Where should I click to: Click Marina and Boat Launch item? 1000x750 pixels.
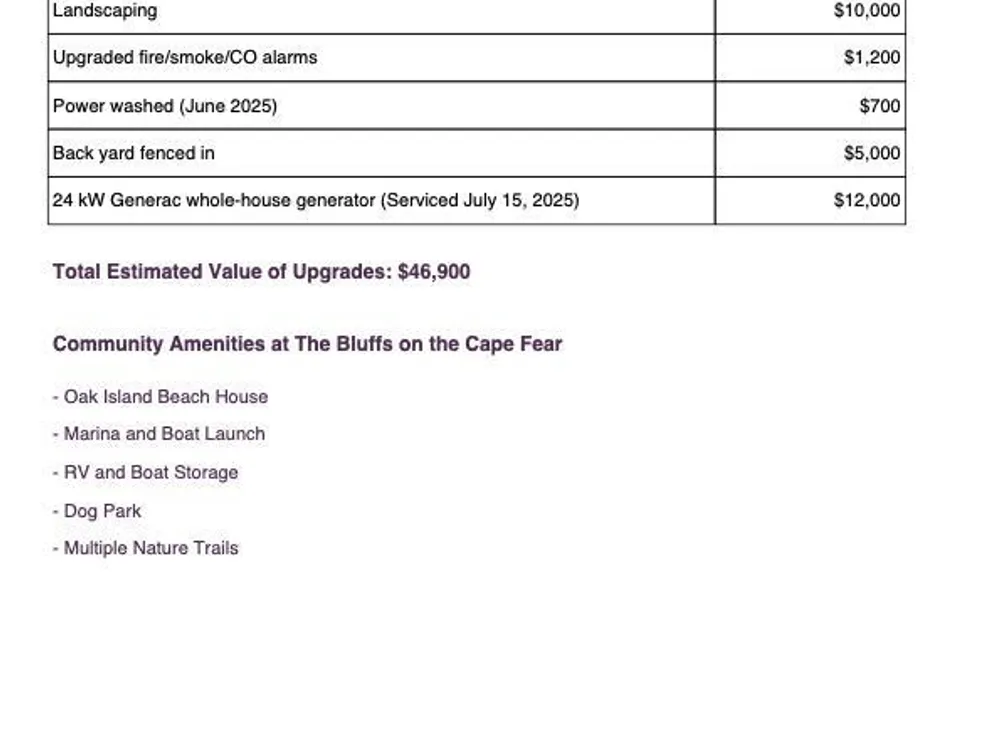click(159, 434)
